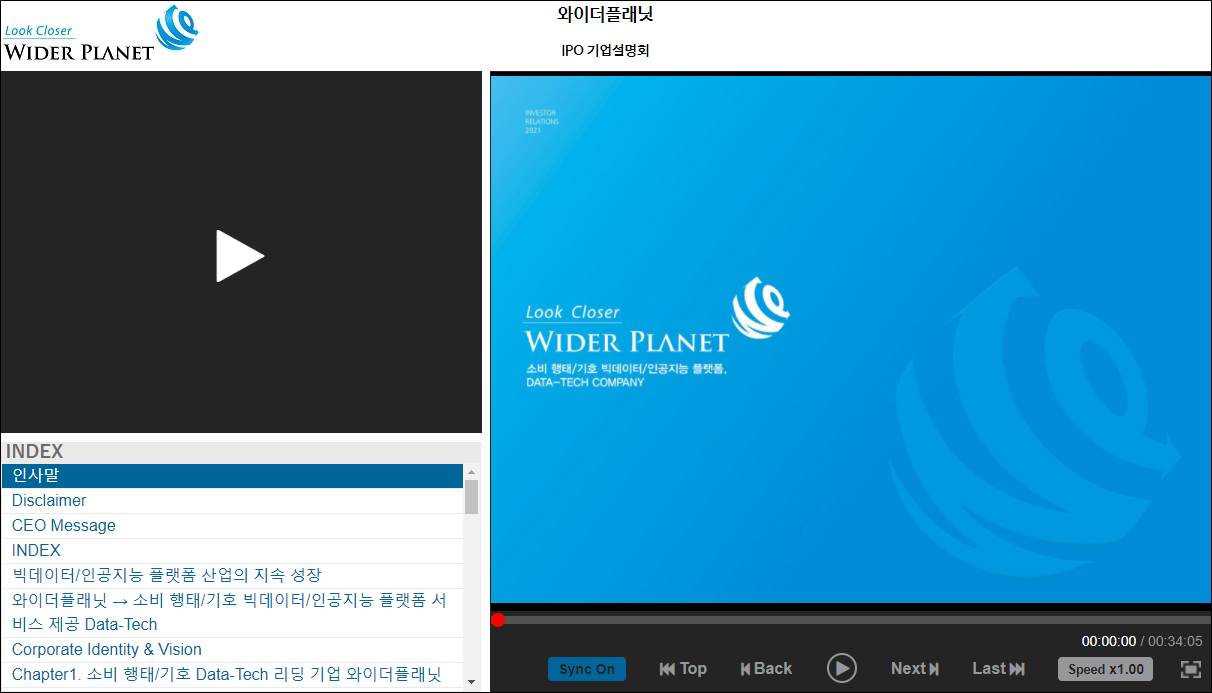This screenshot has width=1212, height=693.
Task: Open the CEO Message index entry
Action: pos(232,526)
